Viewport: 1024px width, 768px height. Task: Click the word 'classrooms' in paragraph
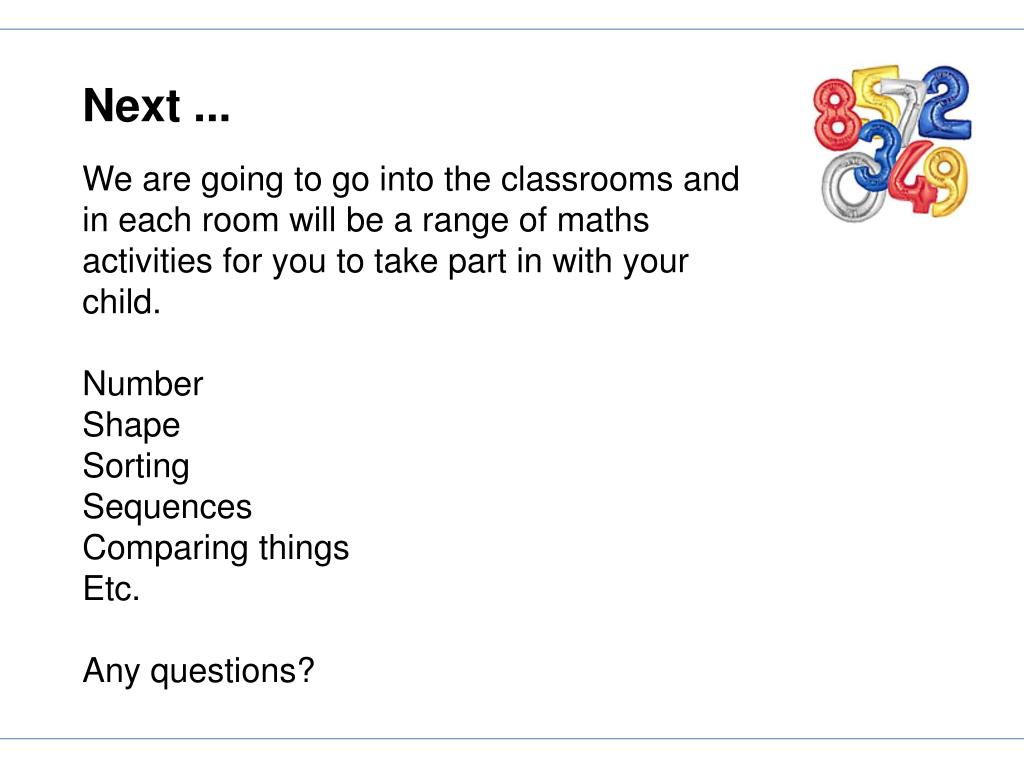(586, 179)
